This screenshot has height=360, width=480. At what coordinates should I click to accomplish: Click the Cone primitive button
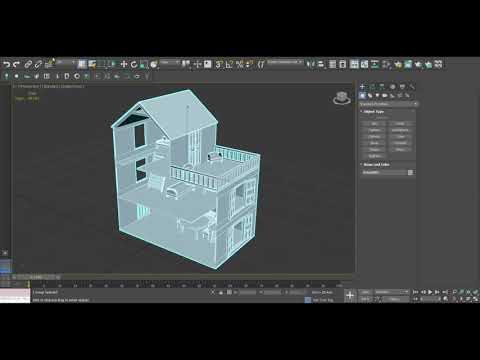click(400, 124)
